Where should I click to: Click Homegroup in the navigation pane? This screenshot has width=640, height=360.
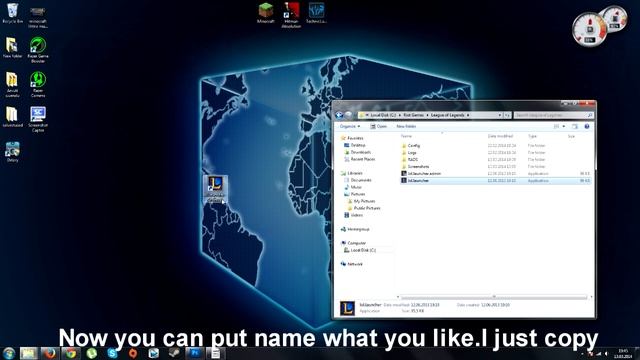(x=358, y=230)
